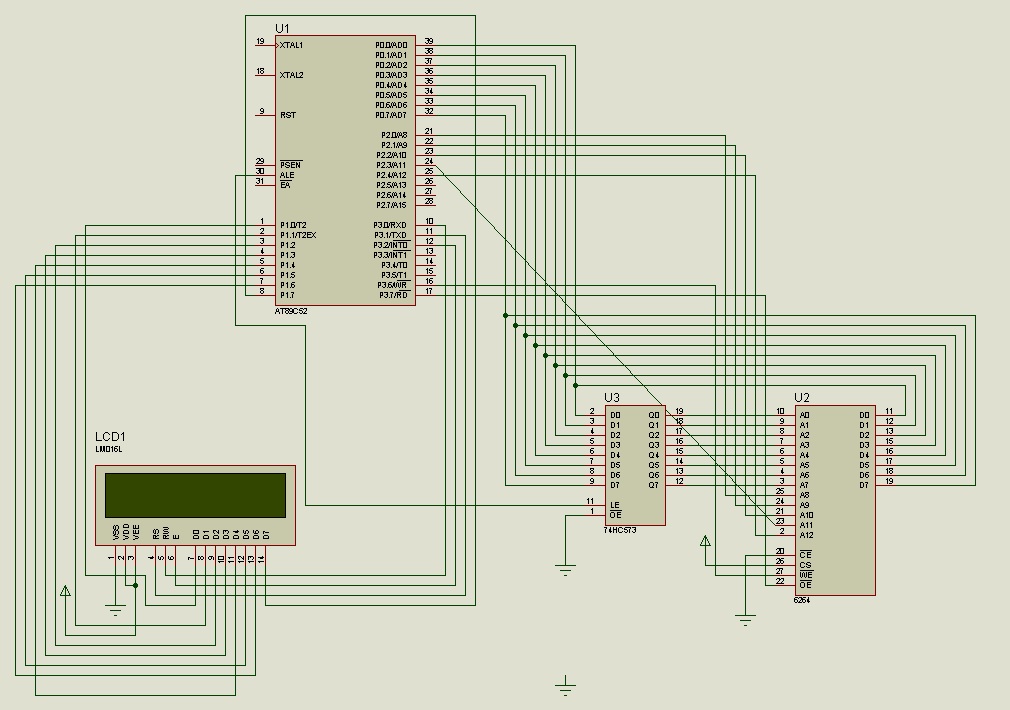
Task: Click pin number 9 at RST
Action: click(x=262, y=111)
